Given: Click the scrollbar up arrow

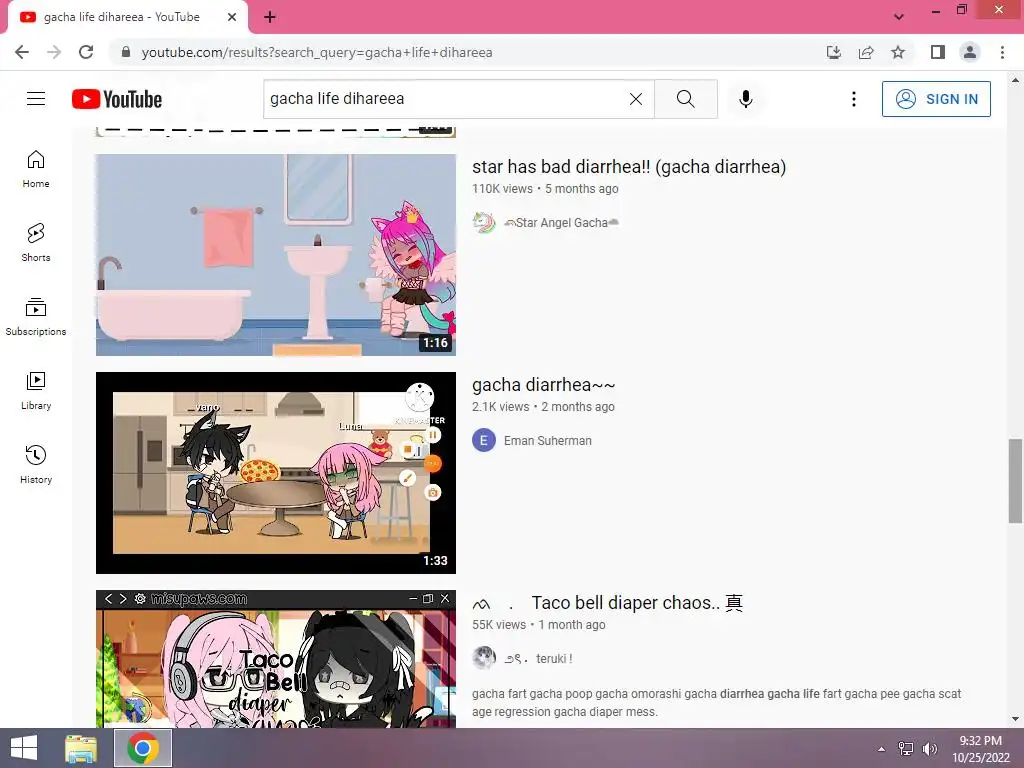Looking at the screenshot, I should coord(1015,80).
